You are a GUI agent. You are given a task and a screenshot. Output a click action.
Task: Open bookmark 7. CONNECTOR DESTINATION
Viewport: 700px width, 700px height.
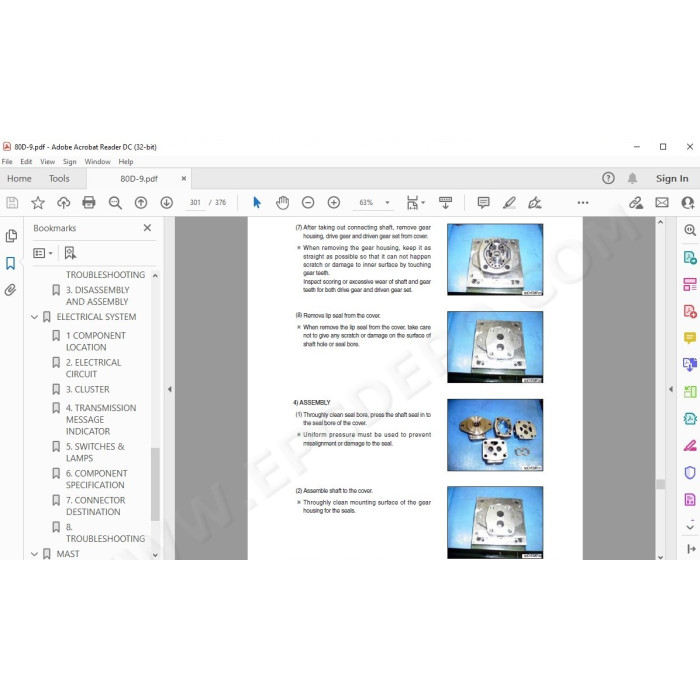[96, 506]
